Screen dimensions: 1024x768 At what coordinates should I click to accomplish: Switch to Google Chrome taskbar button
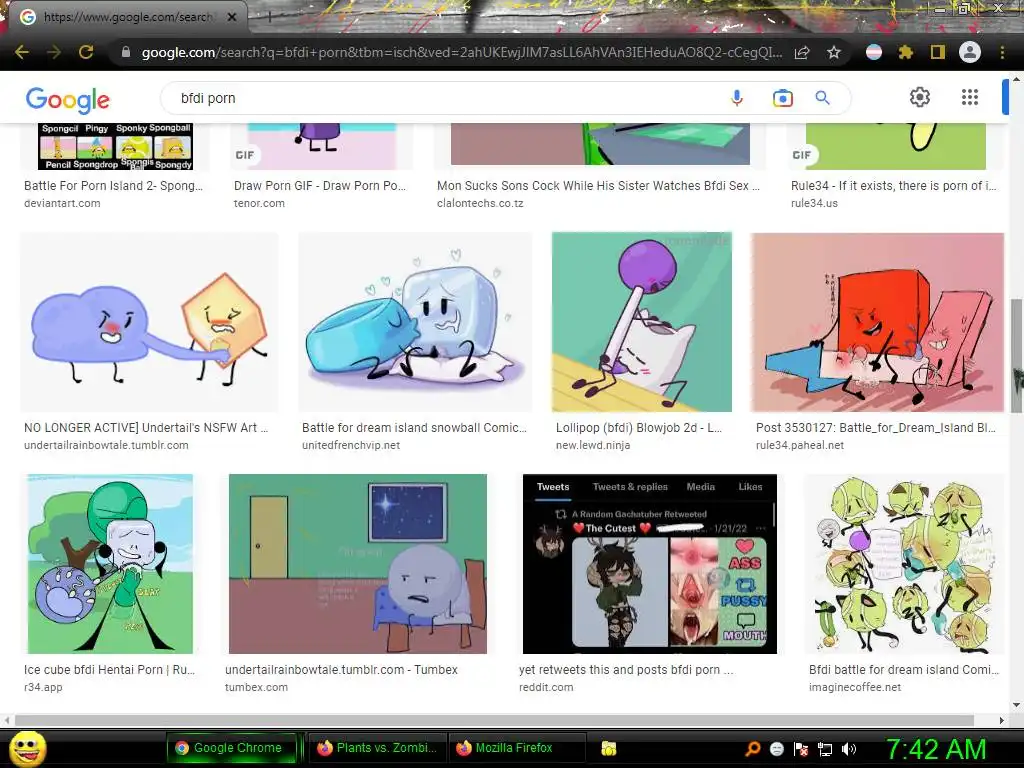tap(231, 748)
